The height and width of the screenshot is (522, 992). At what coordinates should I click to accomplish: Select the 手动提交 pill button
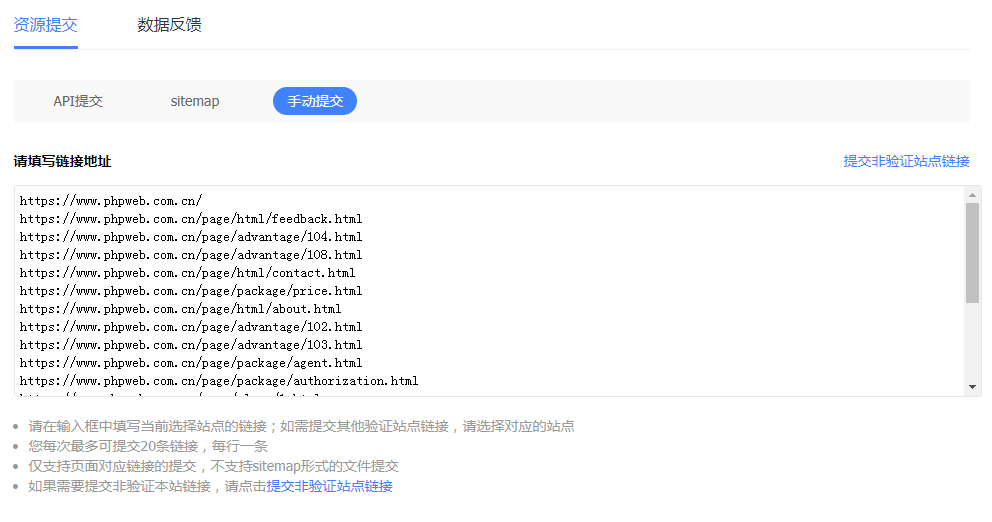coord(314,101)
